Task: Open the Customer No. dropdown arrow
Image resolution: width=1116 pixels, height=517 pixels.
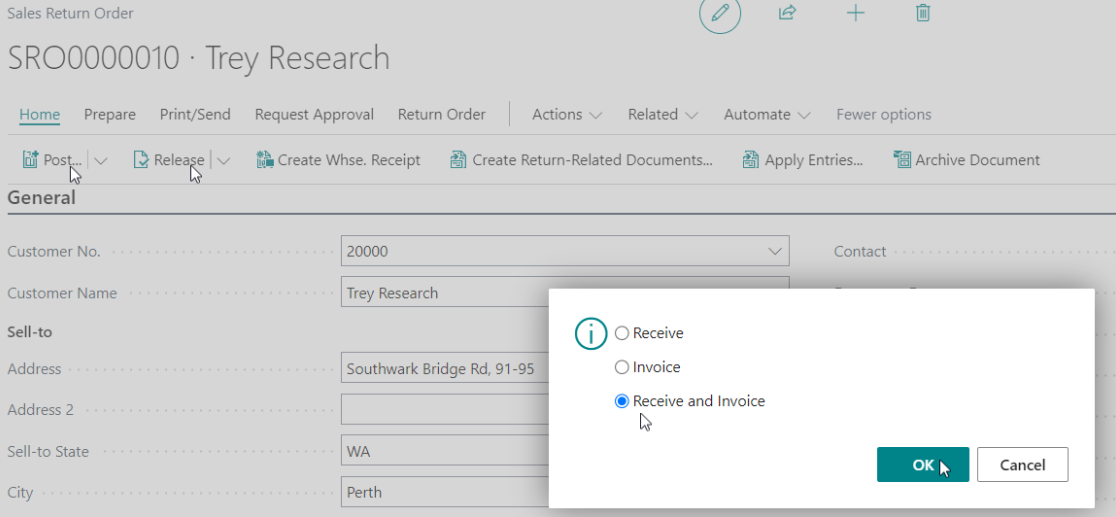Action: [773, 251]
